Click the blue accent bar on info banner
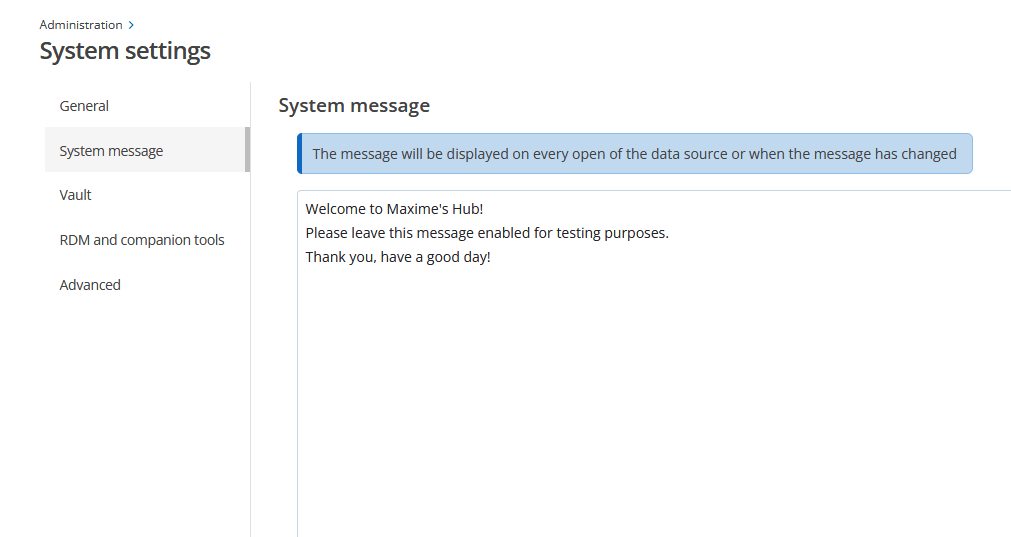 click(x=299, y=154)
